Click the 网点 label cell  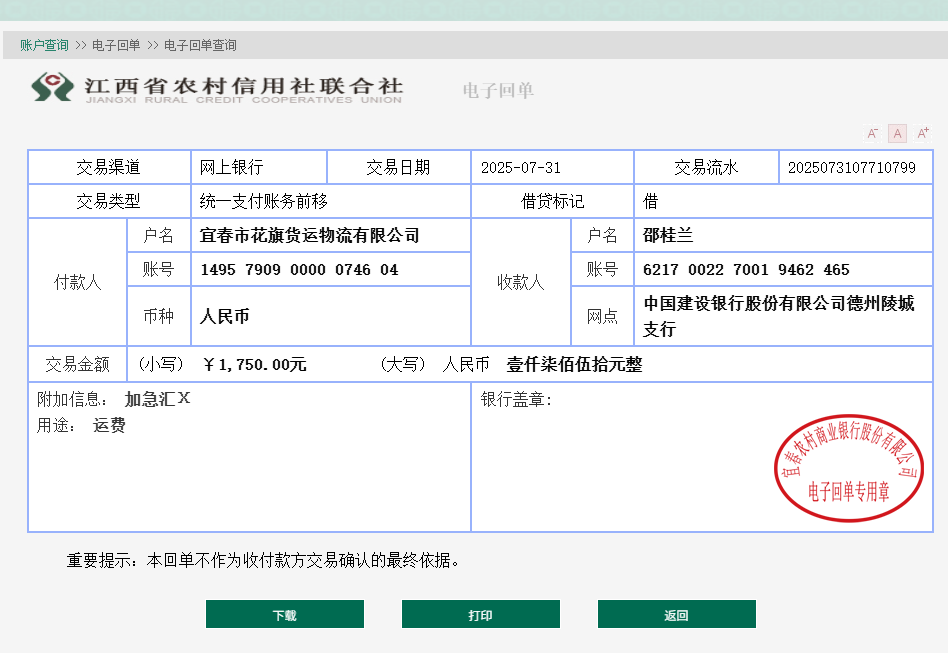602,316
